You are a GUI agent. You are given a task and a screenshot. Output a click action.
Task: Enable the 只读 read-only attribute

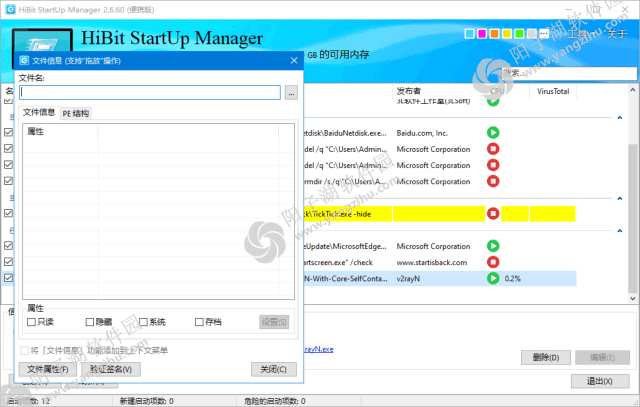click(x=31, y=322)
